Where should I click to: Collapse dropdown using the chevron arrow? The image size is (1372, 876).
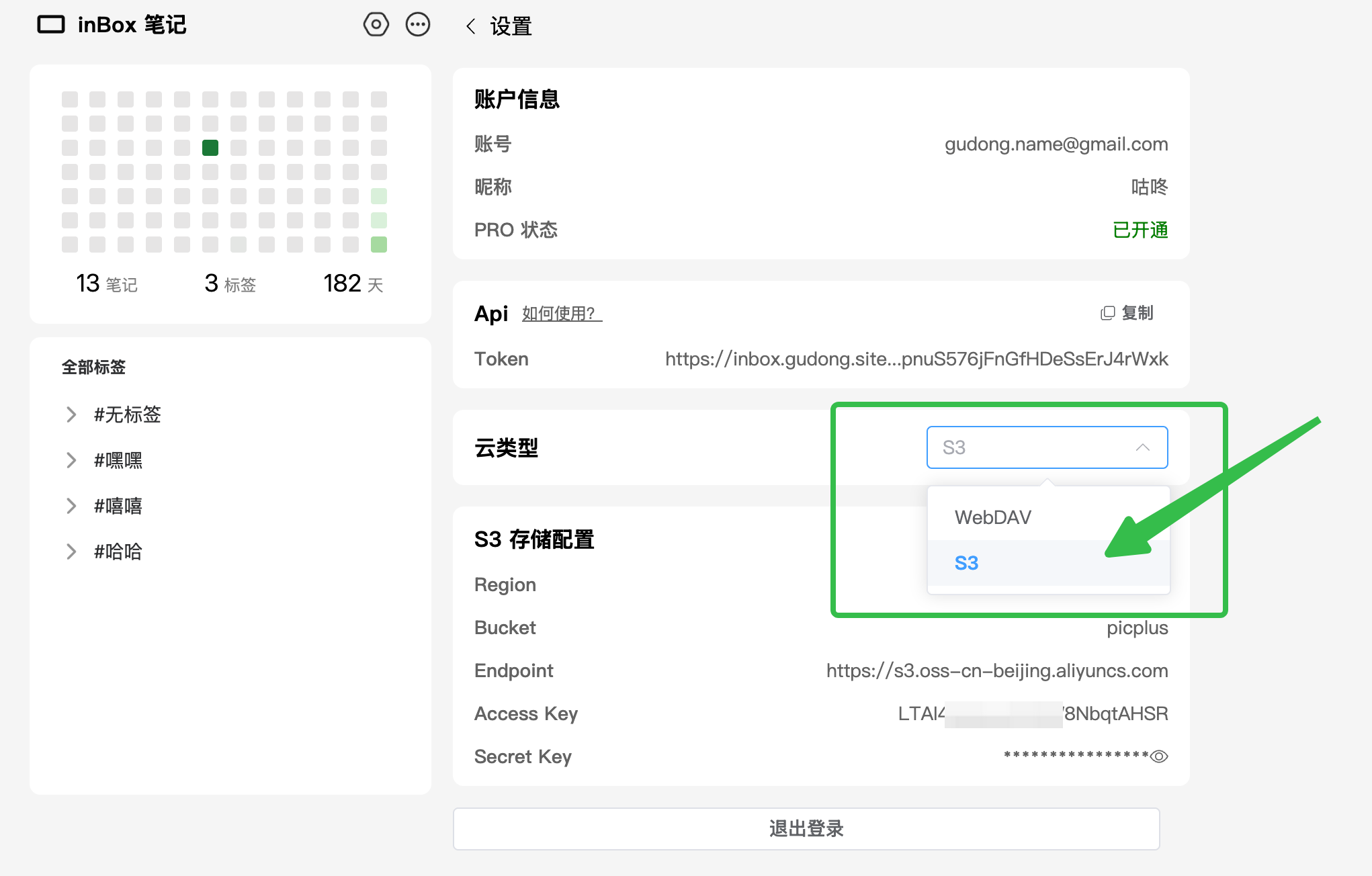coord(1143,447)
